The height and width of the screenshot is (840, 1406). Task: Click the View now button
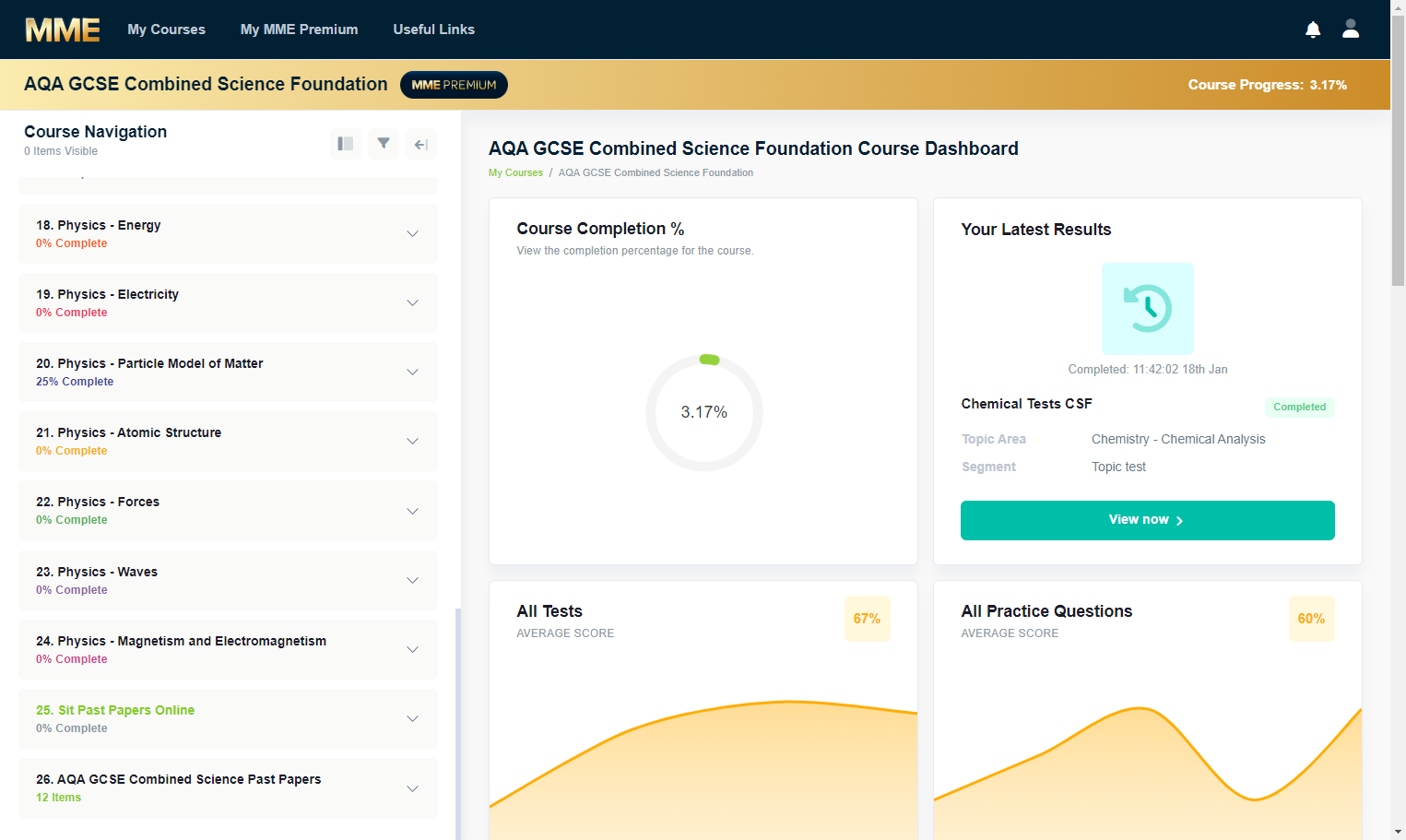(x=1148, y=520)
